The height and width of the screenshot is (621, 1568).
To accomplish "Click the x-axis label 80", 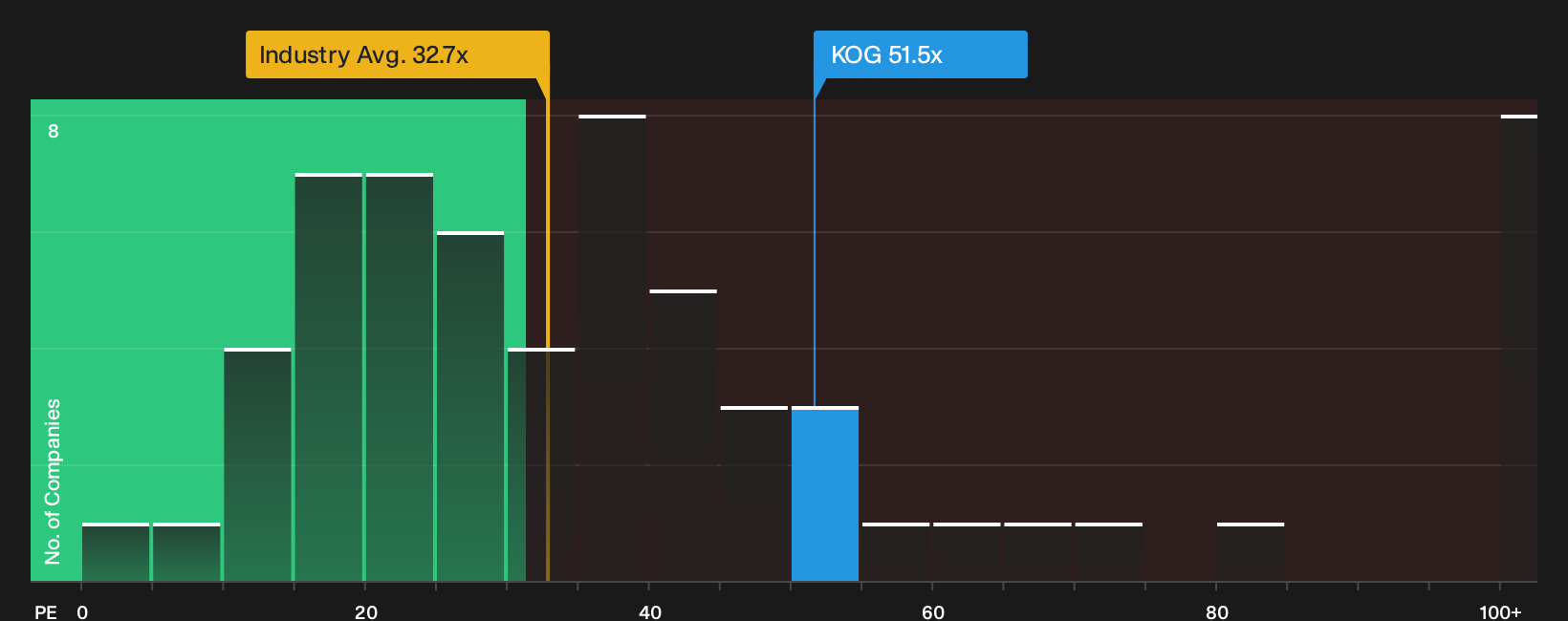I will pyautogui.click(x=1217, y=612).
